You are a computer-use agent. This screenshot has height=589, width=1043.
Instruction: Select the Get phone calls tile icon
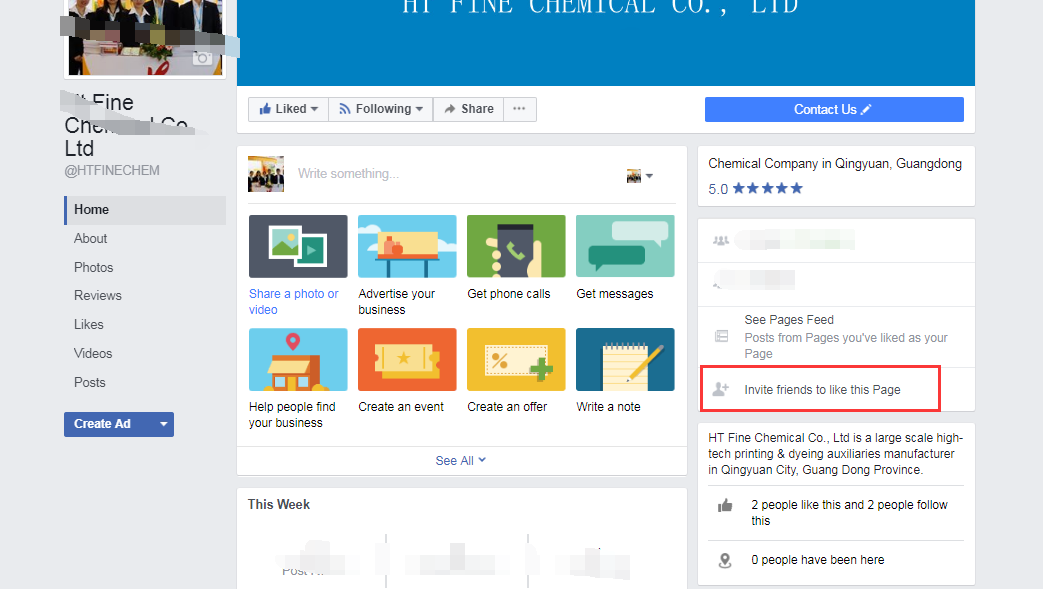click(516, 246)
